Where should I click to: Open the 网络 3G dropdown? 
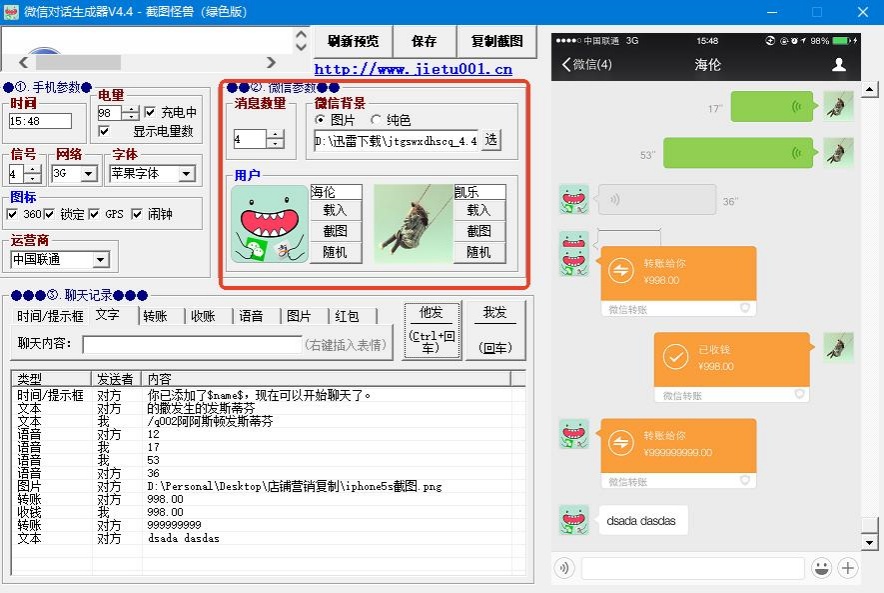(89, 174)
